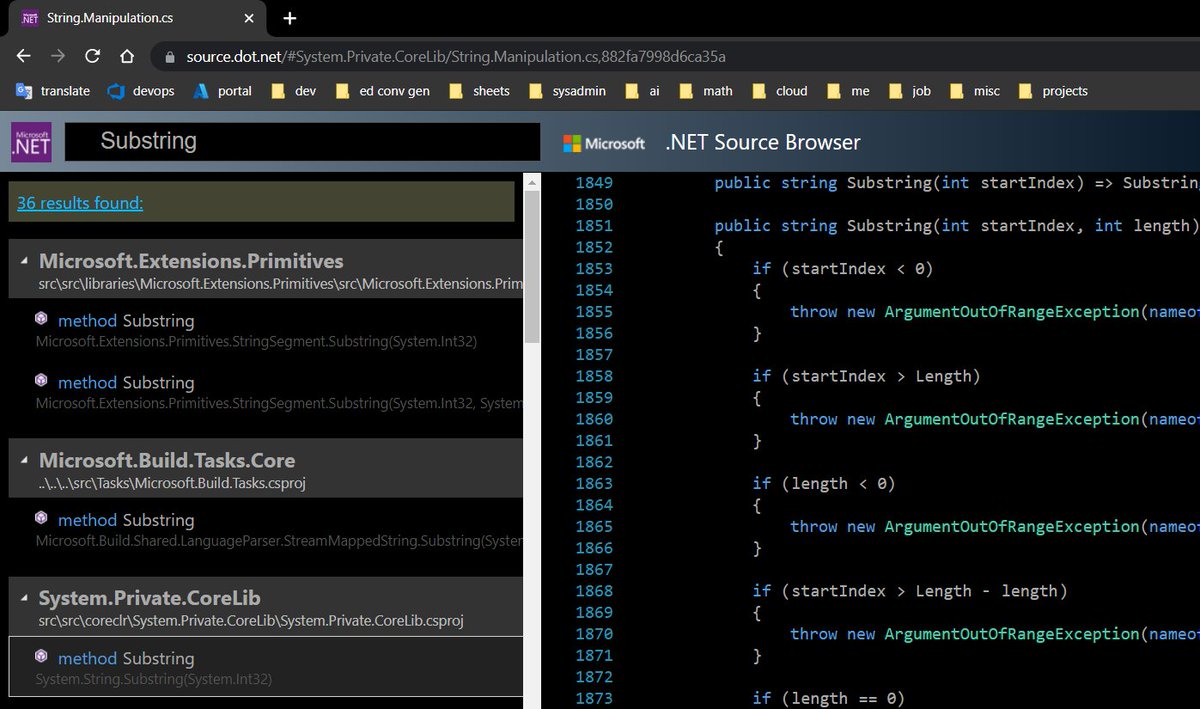
Task: Click ArgumentOutOfRangeException on line 1865
Action: coord(1012,527)
